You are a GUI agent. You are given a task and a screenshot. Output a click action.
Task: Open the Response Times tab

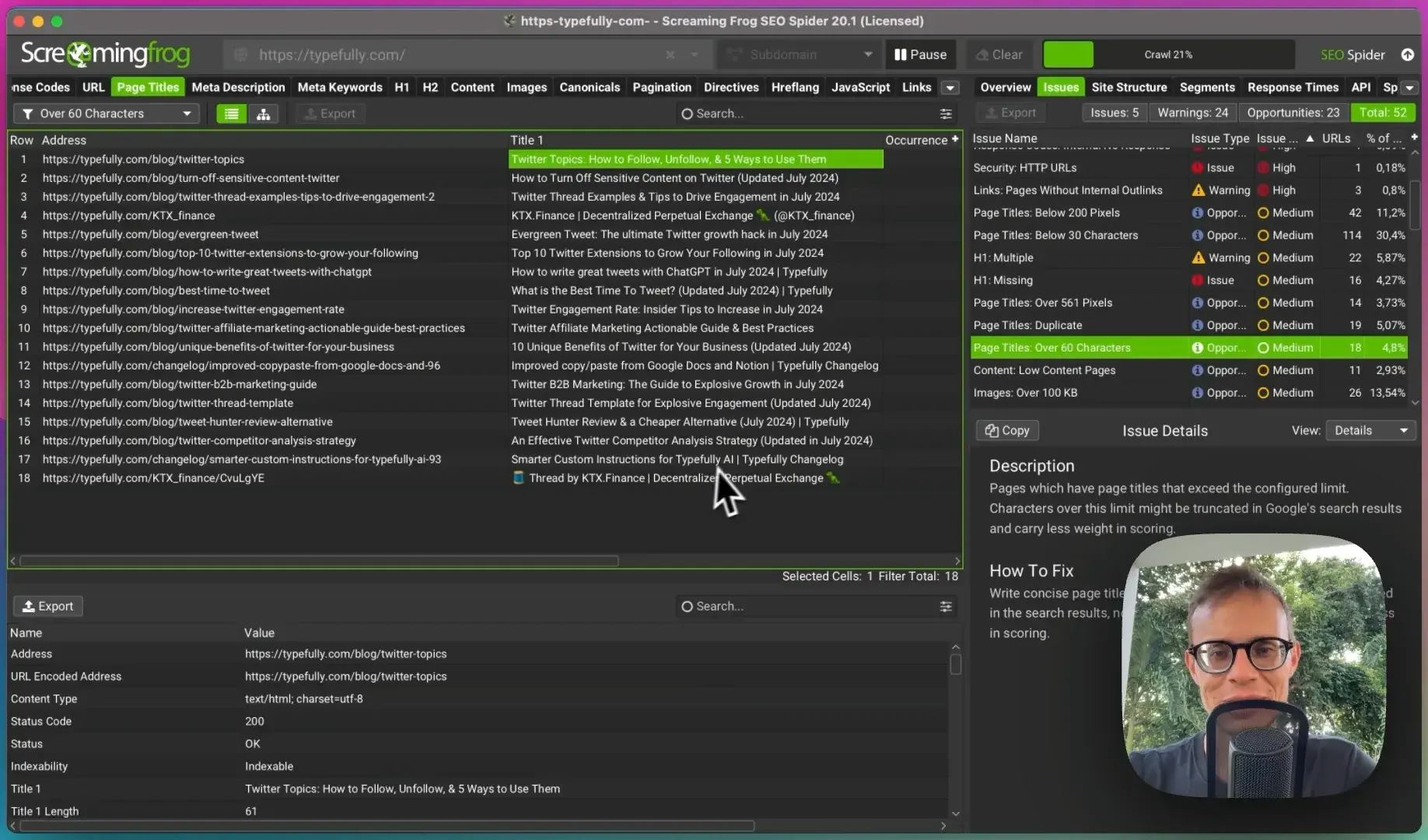pyautogui.click(x=1293, y=87)
